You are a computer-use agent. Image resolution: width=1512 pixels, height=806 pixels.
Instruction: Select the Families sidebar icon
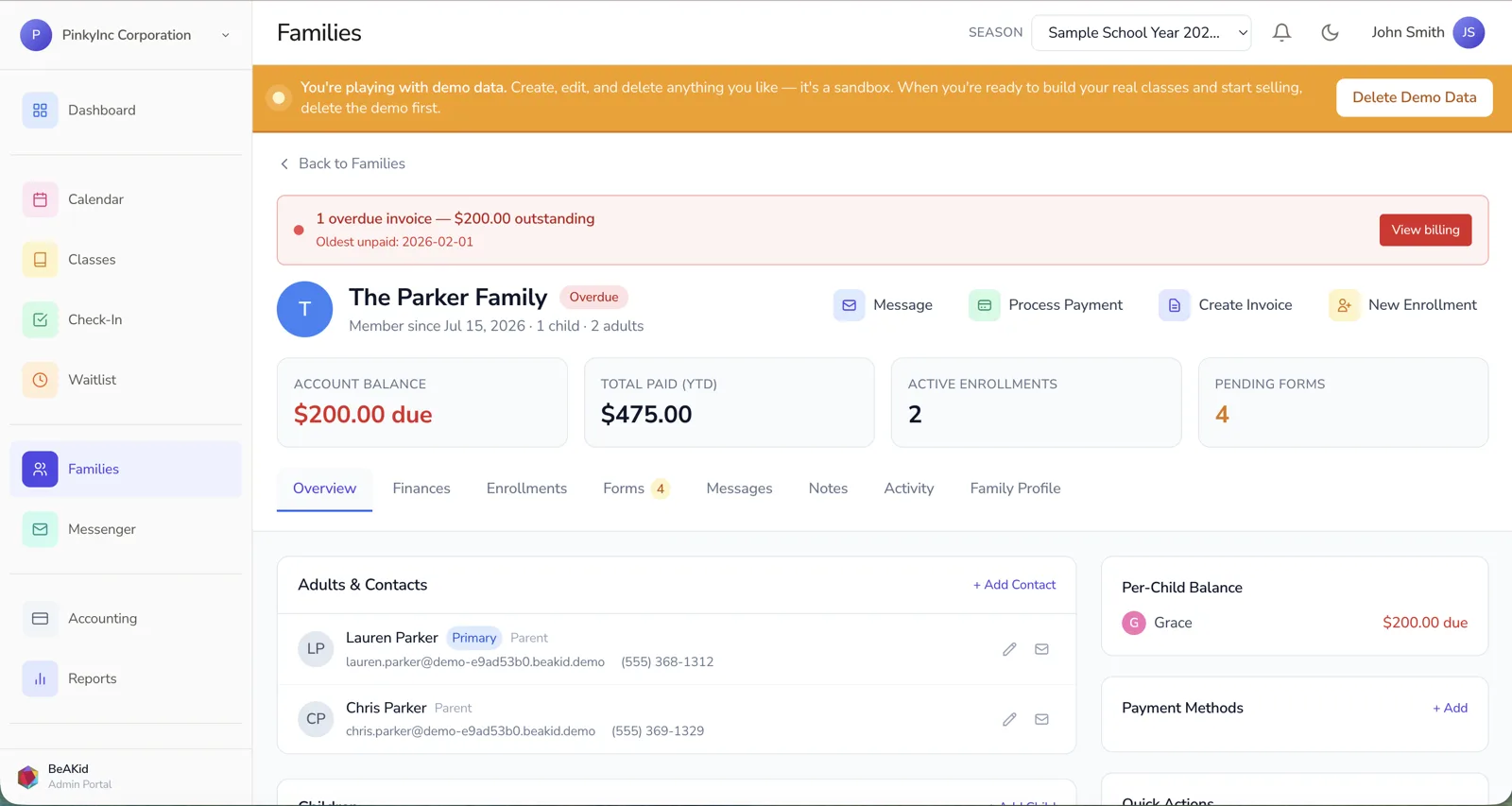coord(40,469)
